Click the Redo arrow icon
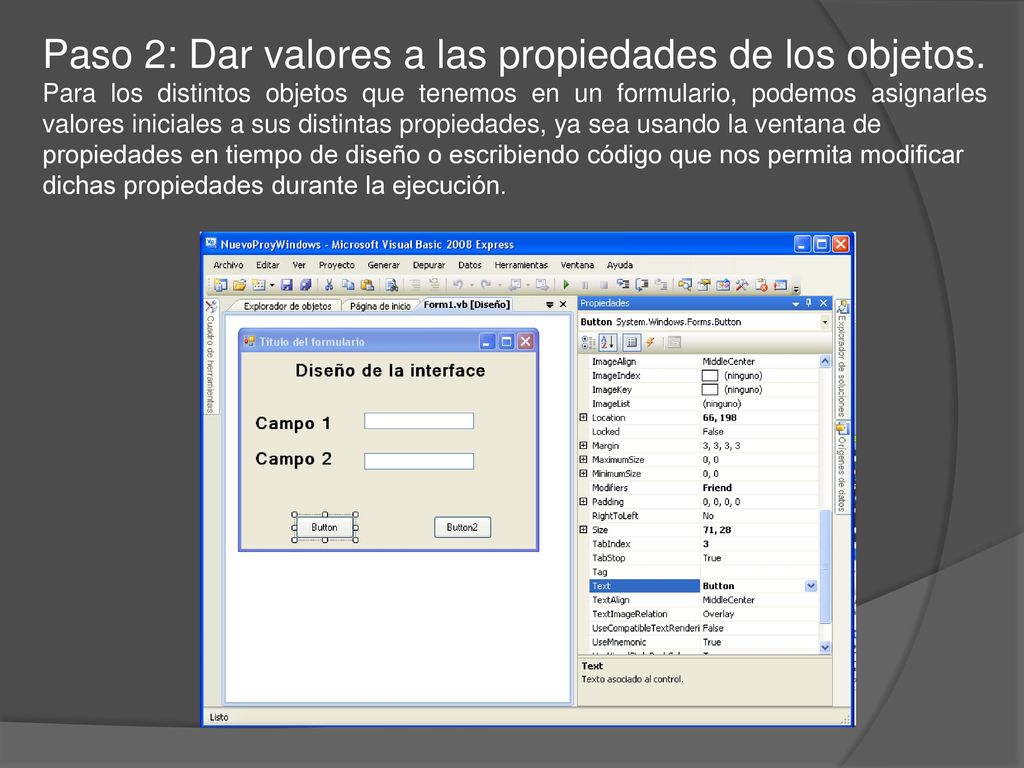The height and width of the screenshot is (768, 1024). [485, 285]
